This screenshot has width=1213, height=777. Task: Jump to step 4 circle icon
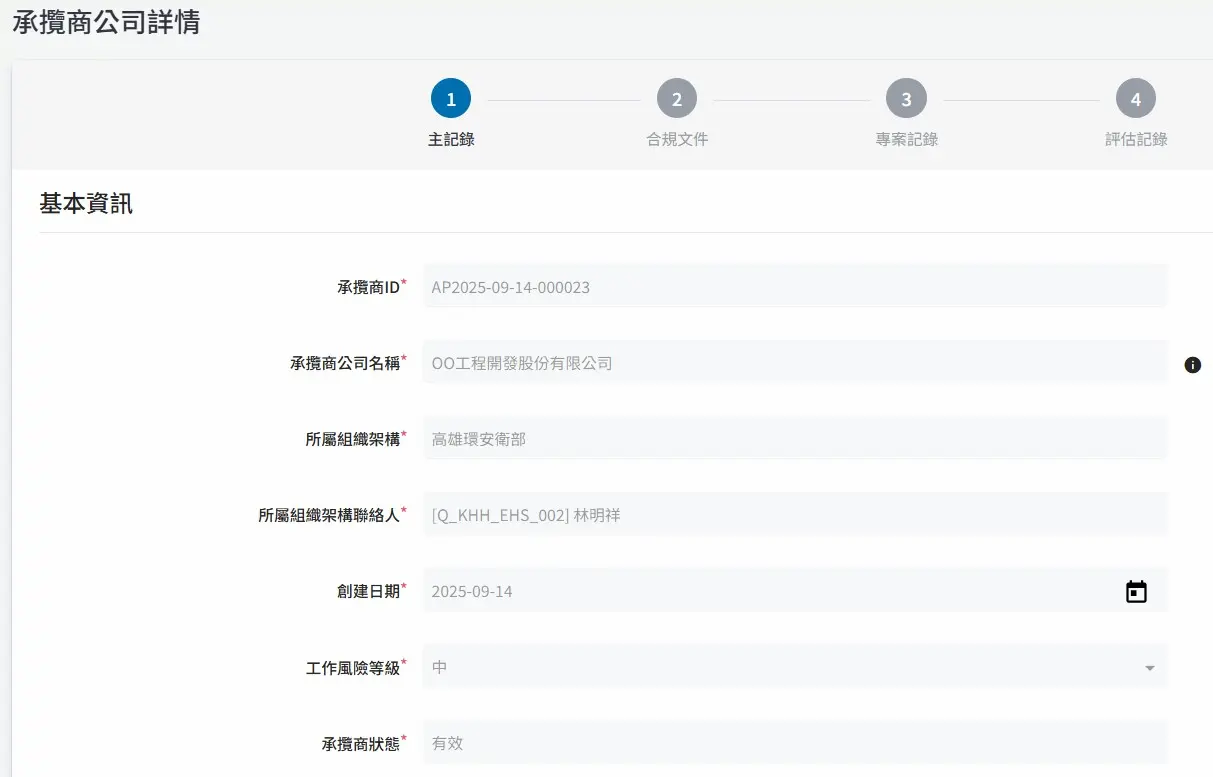click(x=1135, y=99)
